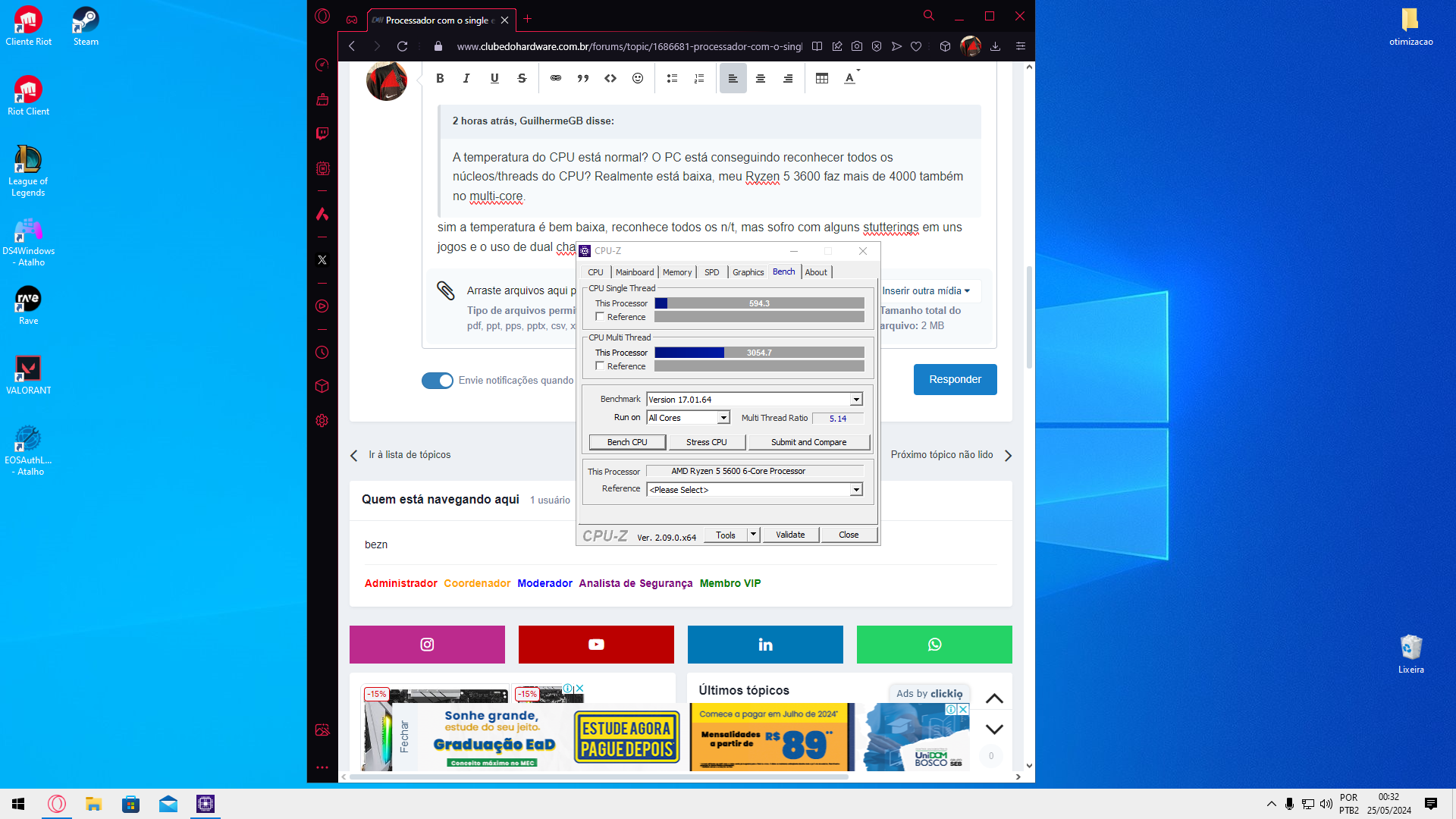Expand the Benchmark version dropdown
Image resolution: width=1456 pixels, height=819 pixels.
pyautogui.click(x=856, y=400)
